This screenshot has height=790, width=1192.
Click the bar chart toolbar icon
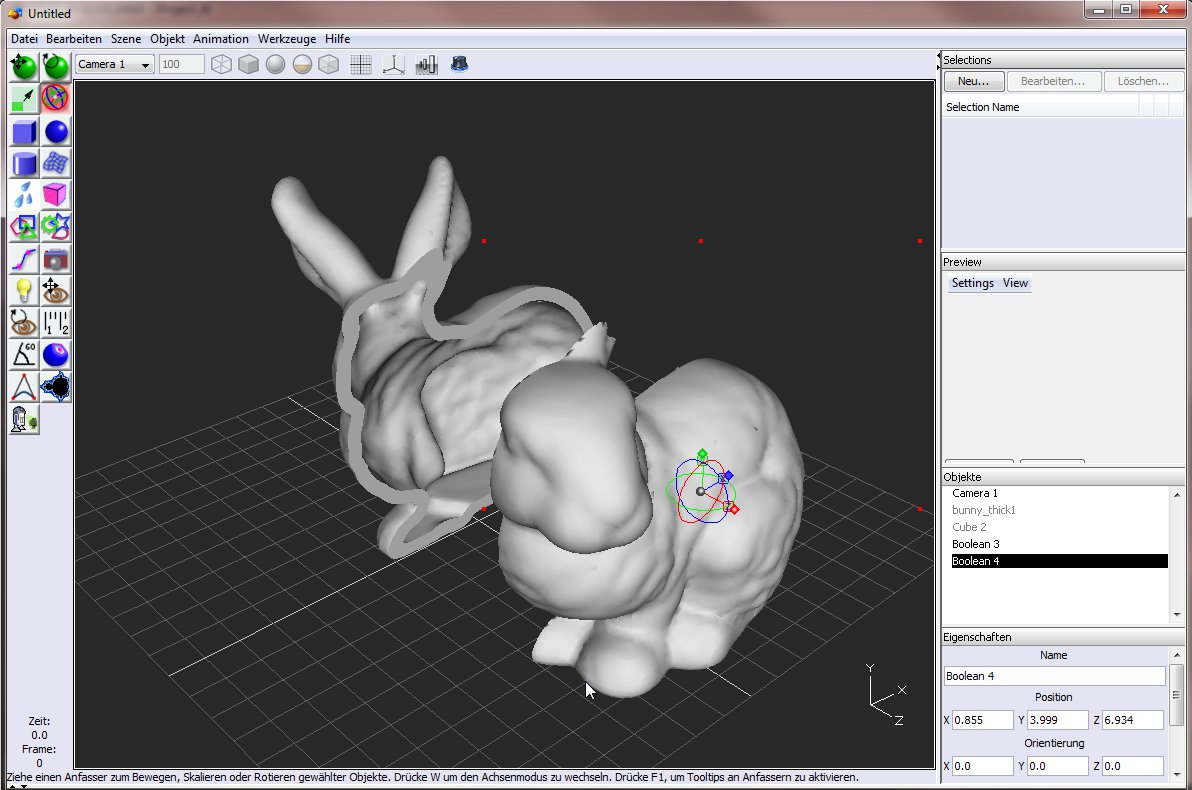(x=426, y=65)
